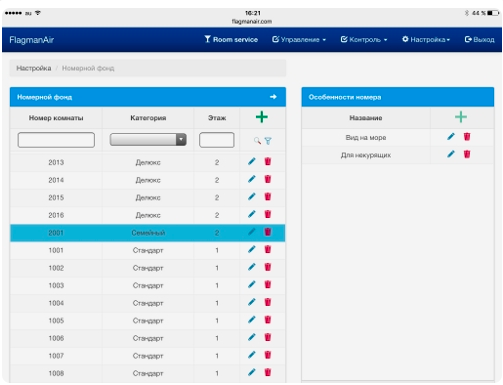Log out via Выход link
This screenshot has height=385, width=503.
point(479,40)
